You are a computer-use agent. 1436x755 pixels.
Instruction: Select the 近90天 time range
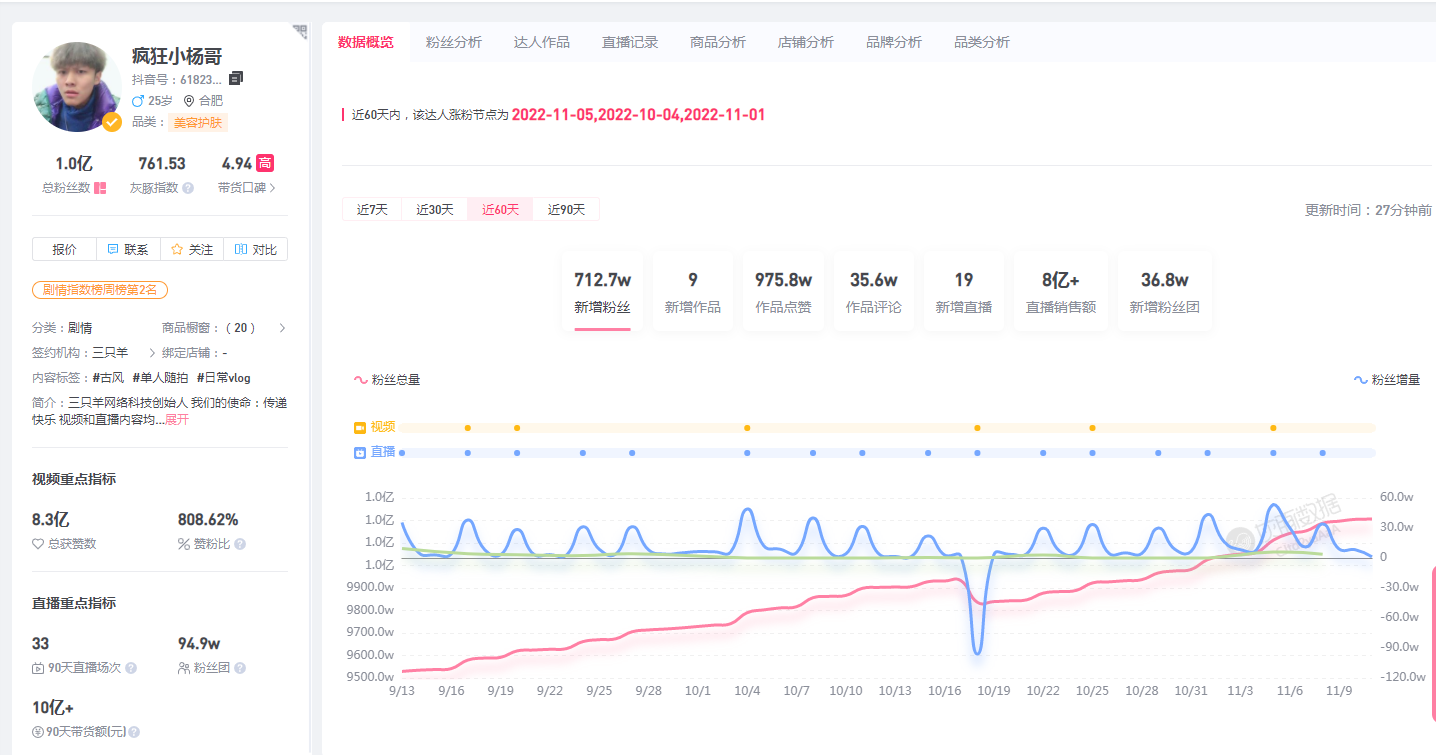(566, 209)
